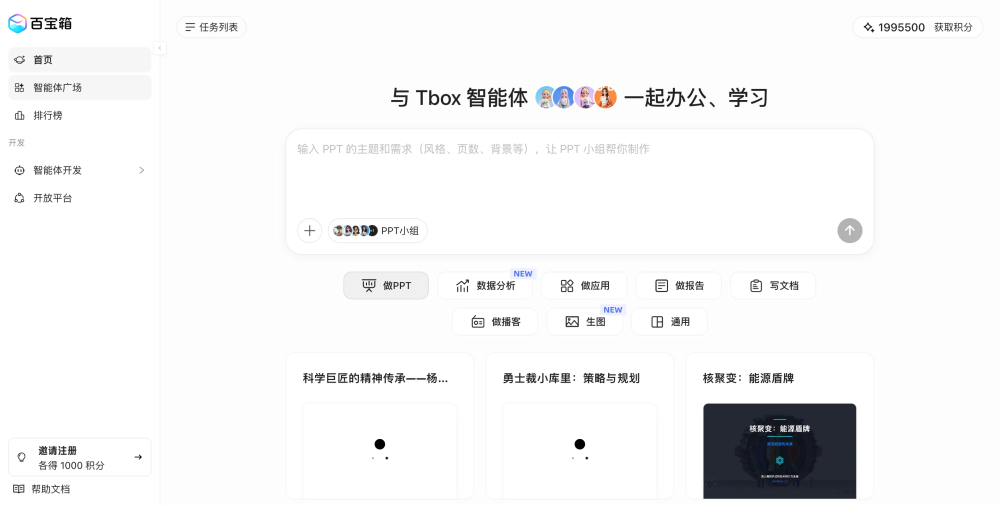Click the 写文档 clipboard icon
Image resolution: width=1000 pixels, height=505 pixels.
[756, 286]
